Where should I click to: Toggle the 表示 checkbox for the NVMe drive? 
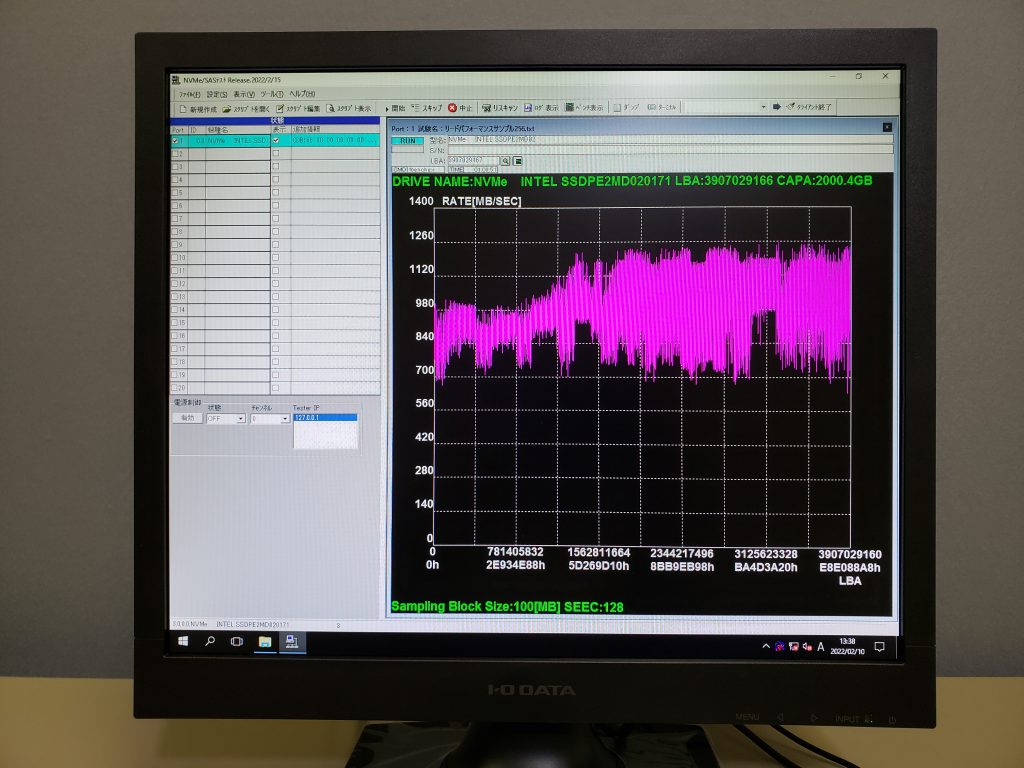(276, 141)
